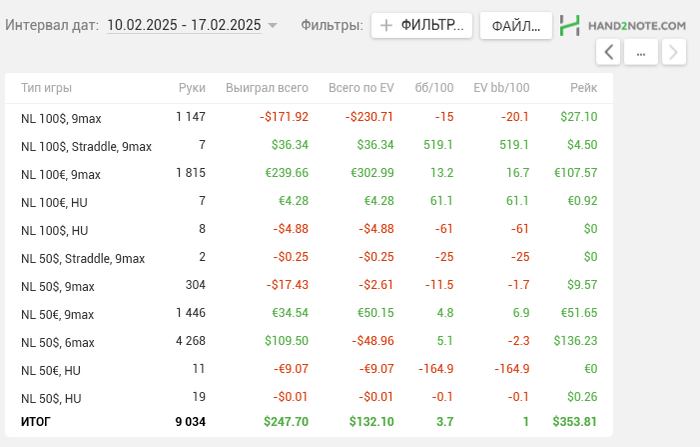Sort by Выиграл всего column header
The height and width of the screenshot is (447, 700).
267,88
